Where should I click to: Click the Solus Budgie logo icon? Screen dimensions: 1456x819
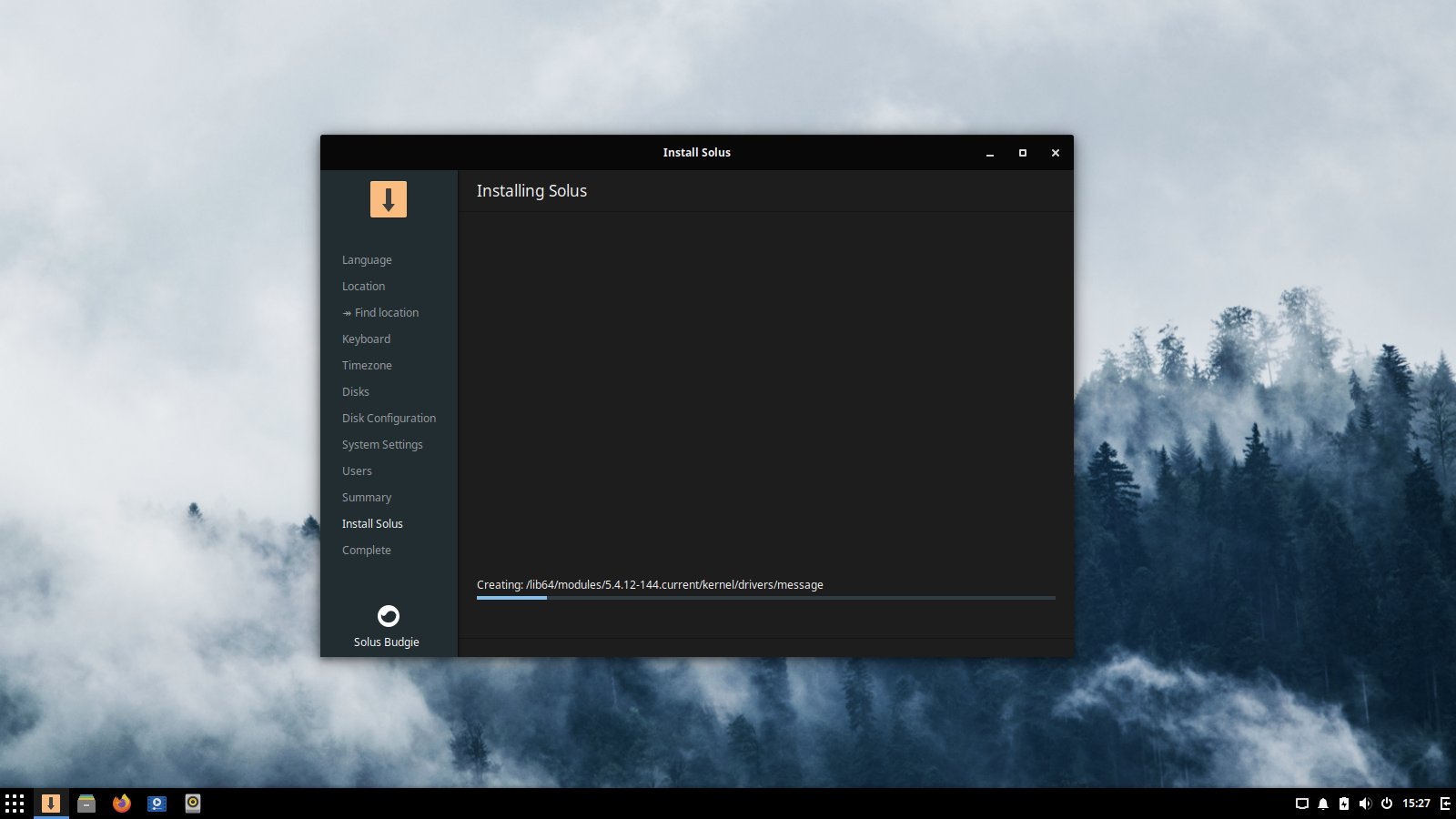point(389,616)
